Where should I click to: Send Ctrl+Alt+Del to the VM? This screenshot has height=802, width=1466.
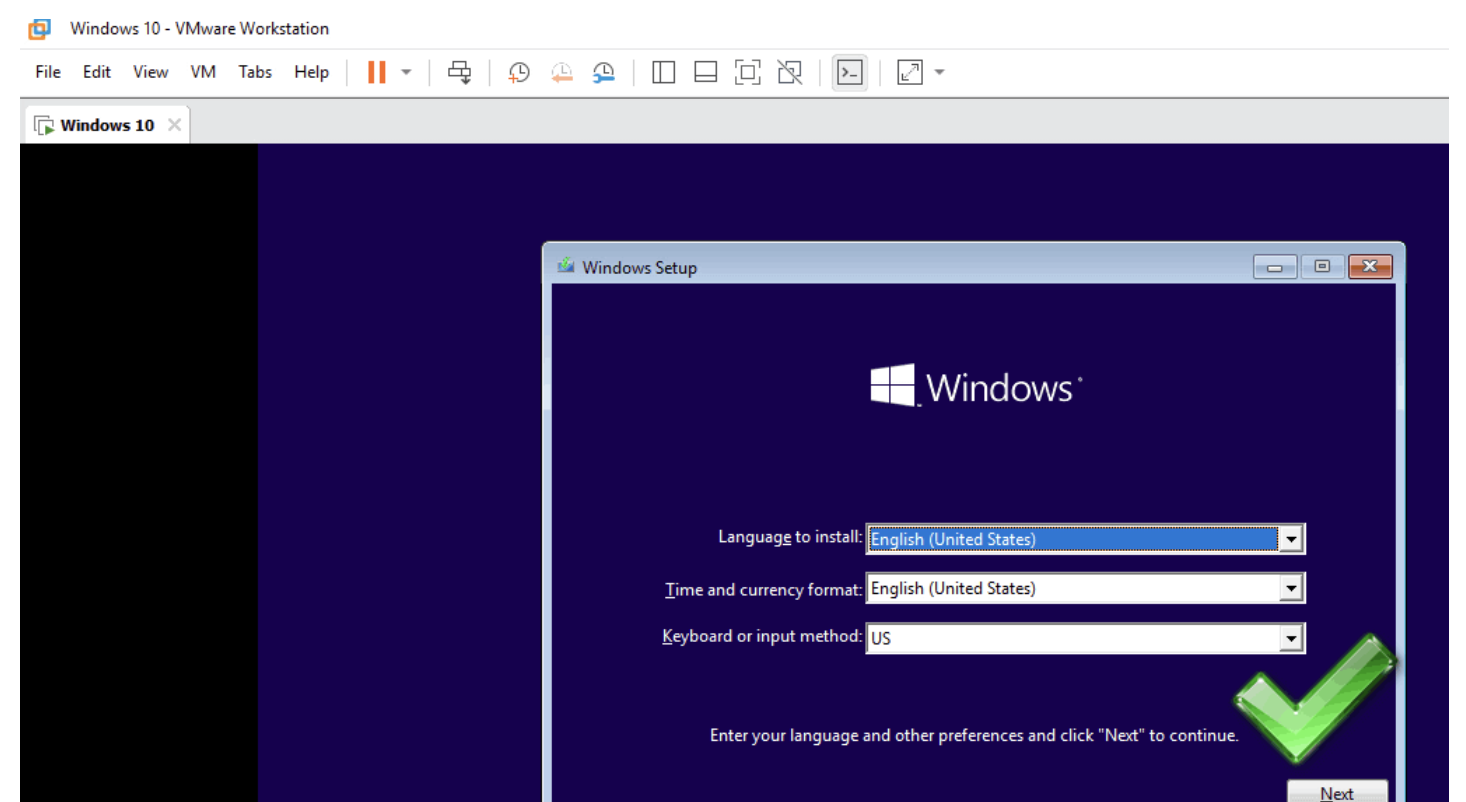[459, 72]
